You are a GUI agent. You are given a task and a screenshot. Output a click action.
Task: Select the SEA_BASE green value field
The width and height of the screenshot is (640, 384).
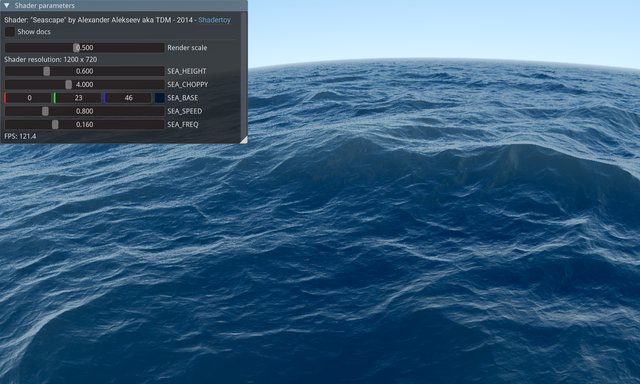pyautogui.click(x=78, y=98)
